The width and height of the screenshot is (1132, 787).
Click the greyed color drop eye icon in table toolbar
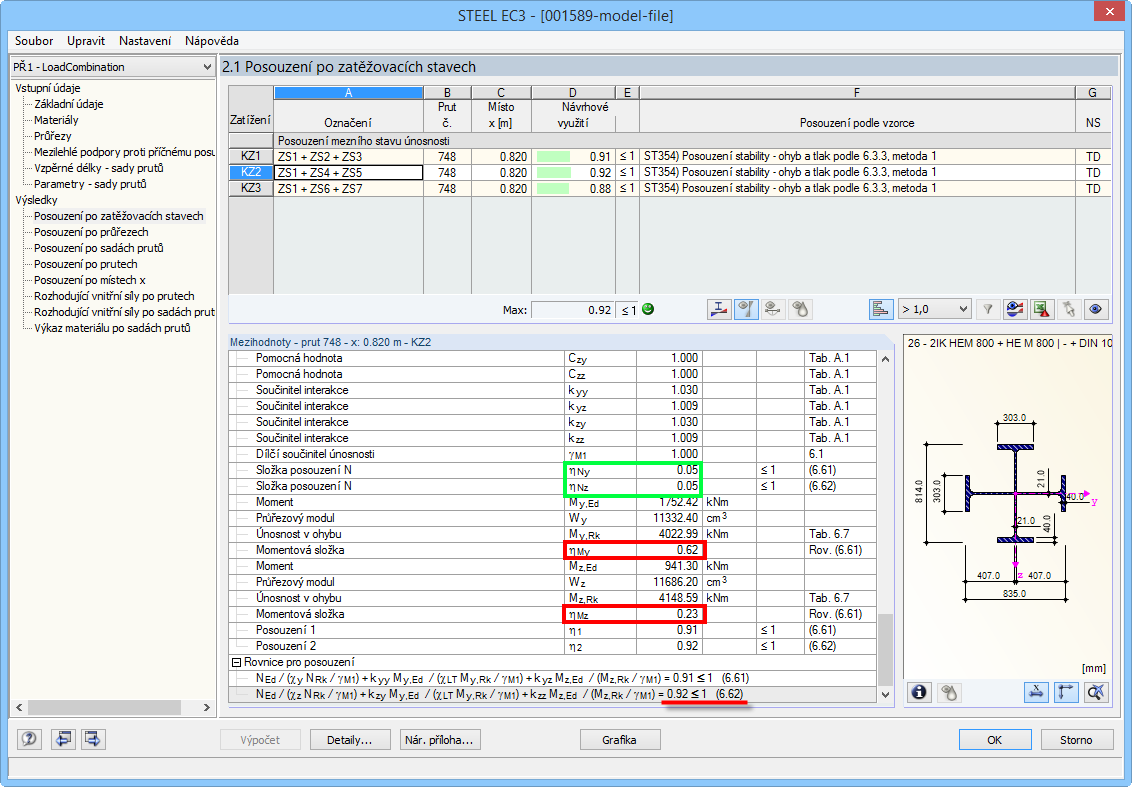[799, 310]
